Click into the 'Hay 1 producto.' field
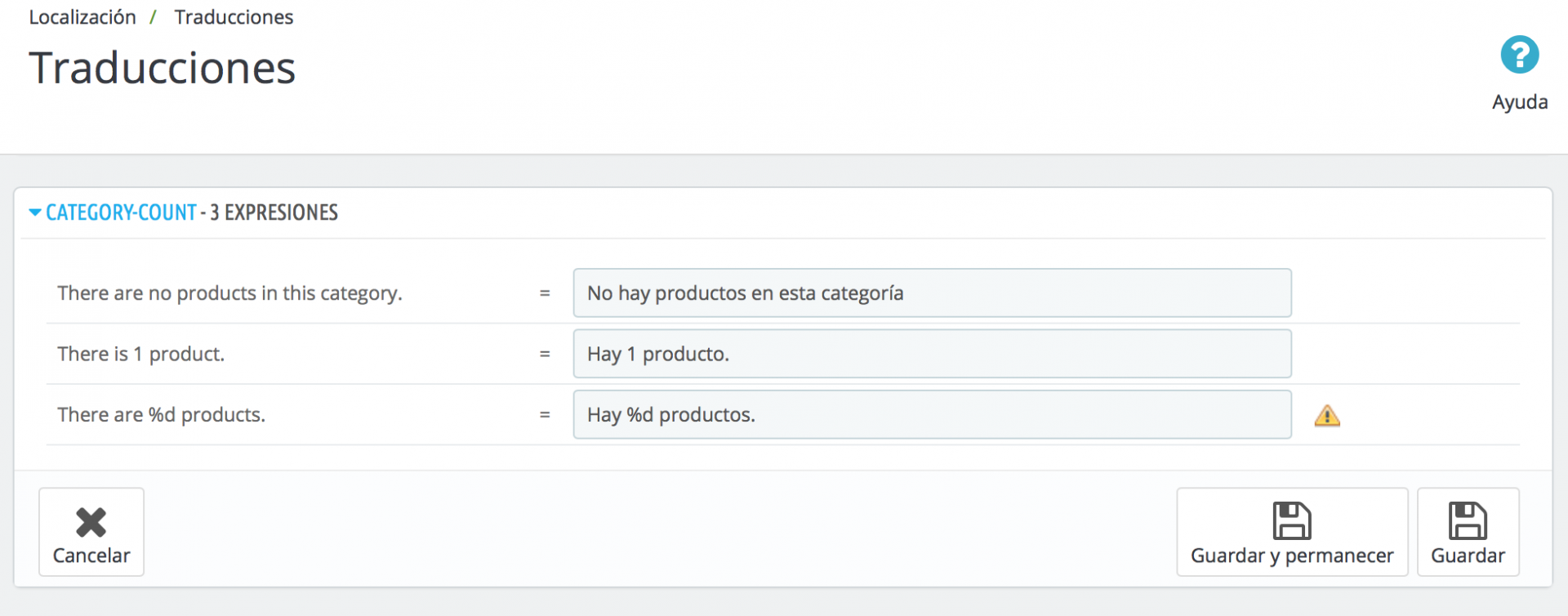Viewport: 1568px width, 616px height. pos(932,354)
